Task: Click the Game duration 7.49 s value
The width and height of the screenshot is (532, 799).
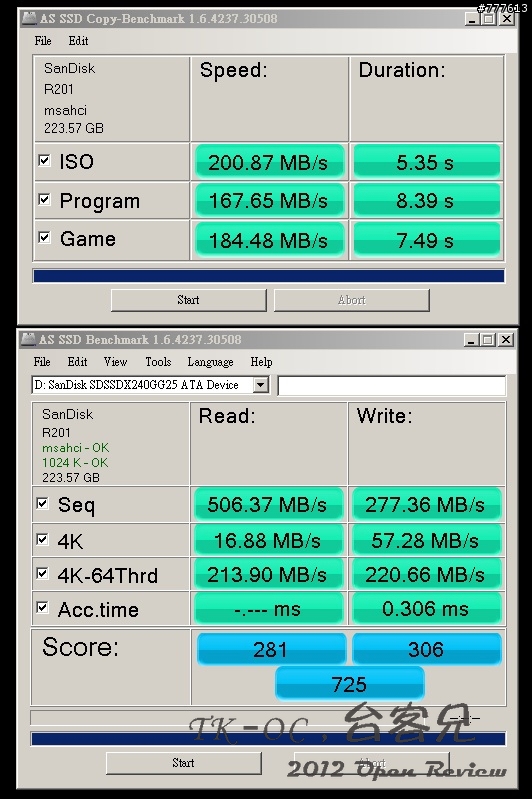Action: pos(427,239)
